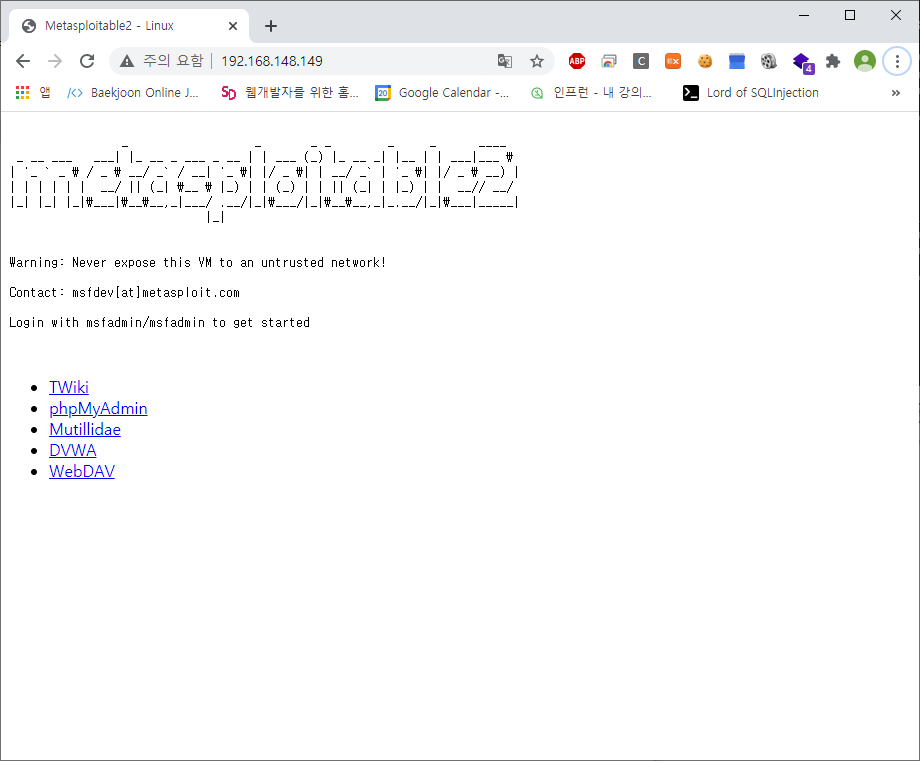
Task: Close the Chrome window
Action: tap(895, 15)
